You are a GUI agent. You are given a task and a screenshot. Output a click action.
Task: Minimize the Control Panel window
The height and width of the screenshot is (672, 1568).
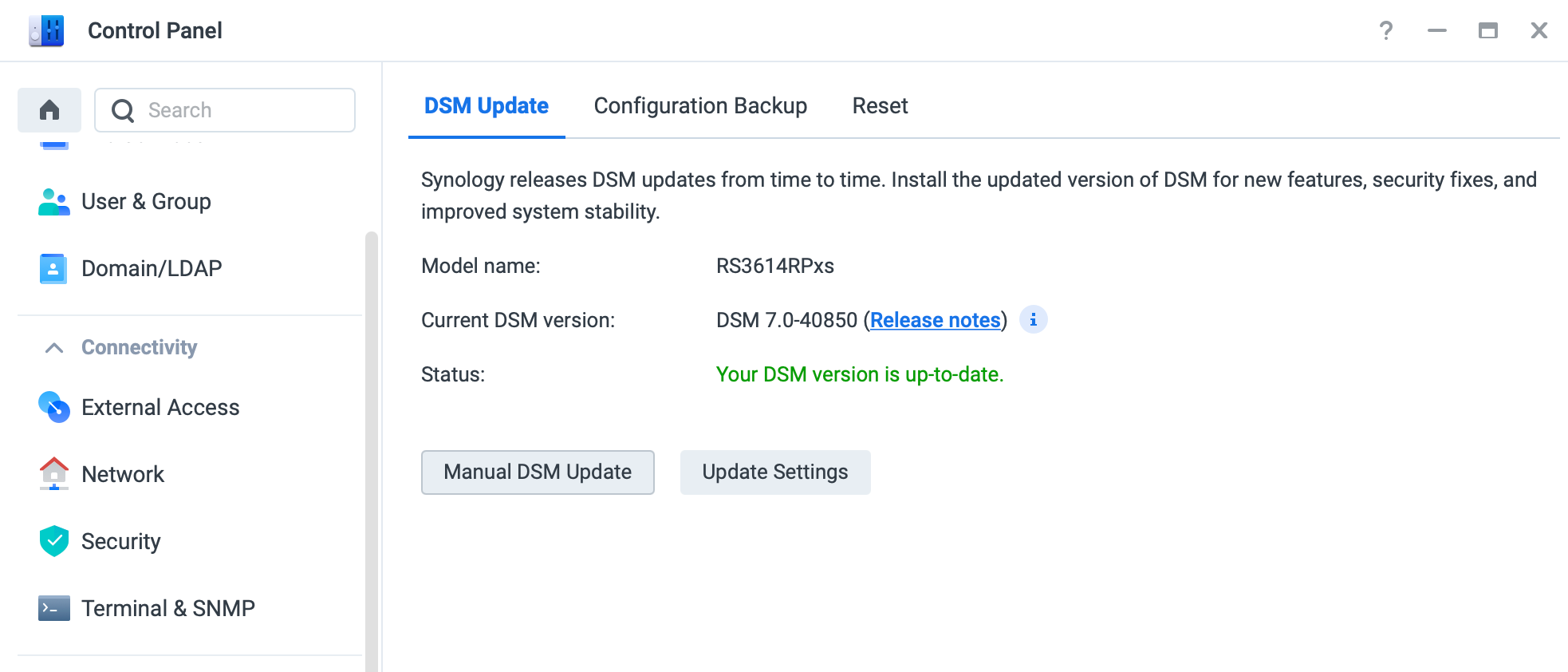[x=1437, y=30]
